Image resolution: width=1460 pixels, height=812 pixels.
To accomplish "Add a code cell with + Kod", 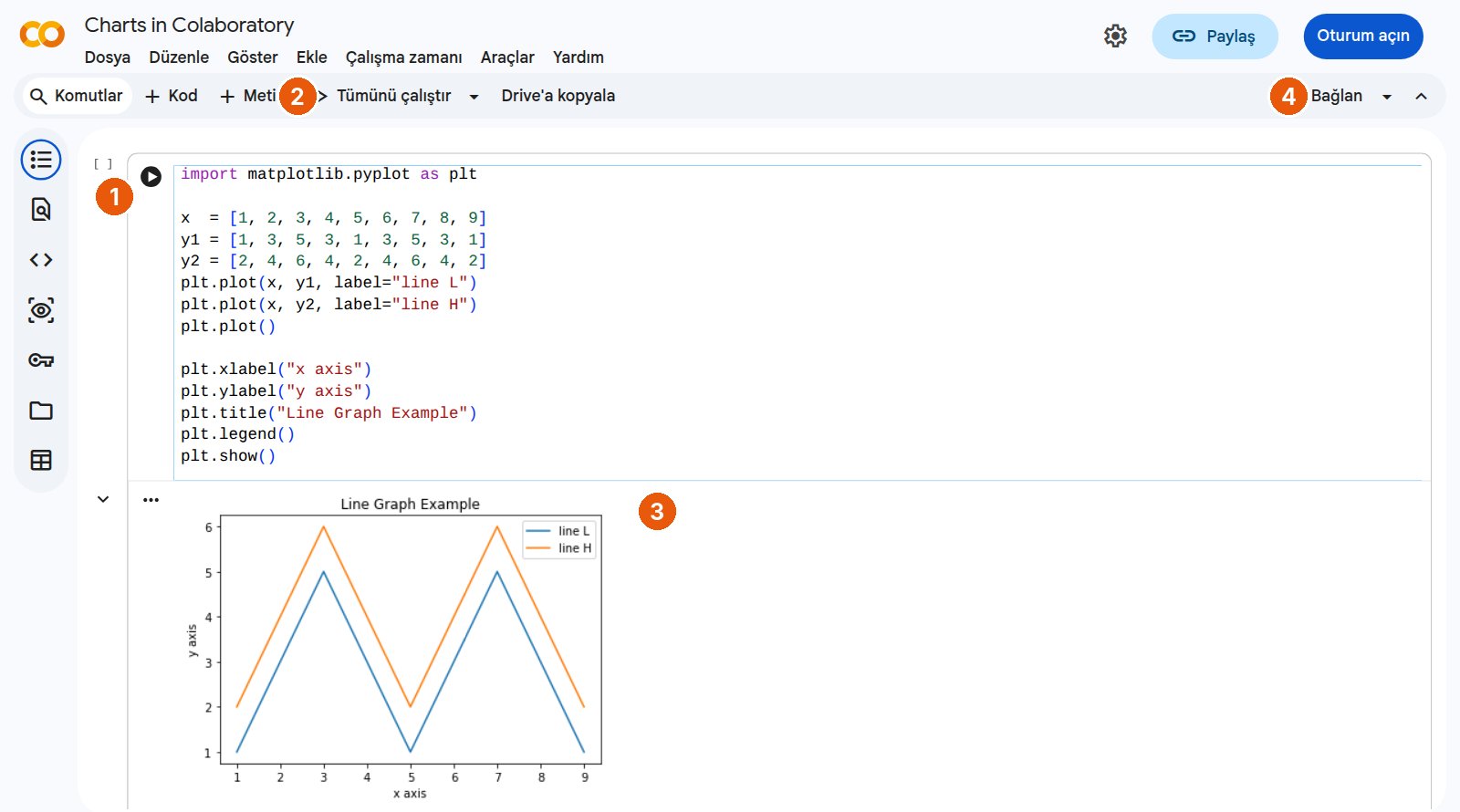I will (172, 96).
